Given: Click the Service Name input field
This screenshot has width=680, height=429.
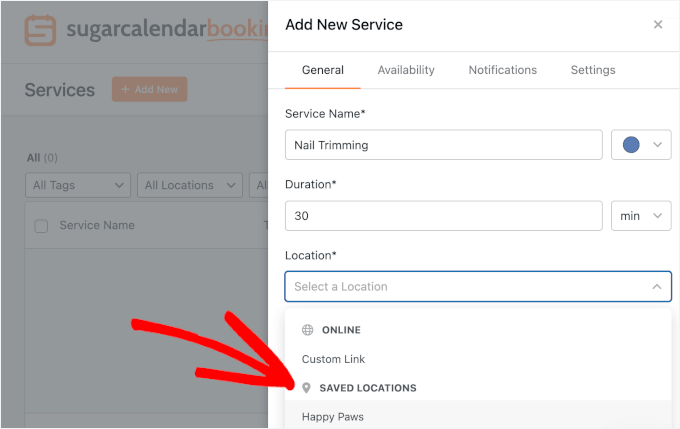Looking at the screenshot, I should (444, 145).
